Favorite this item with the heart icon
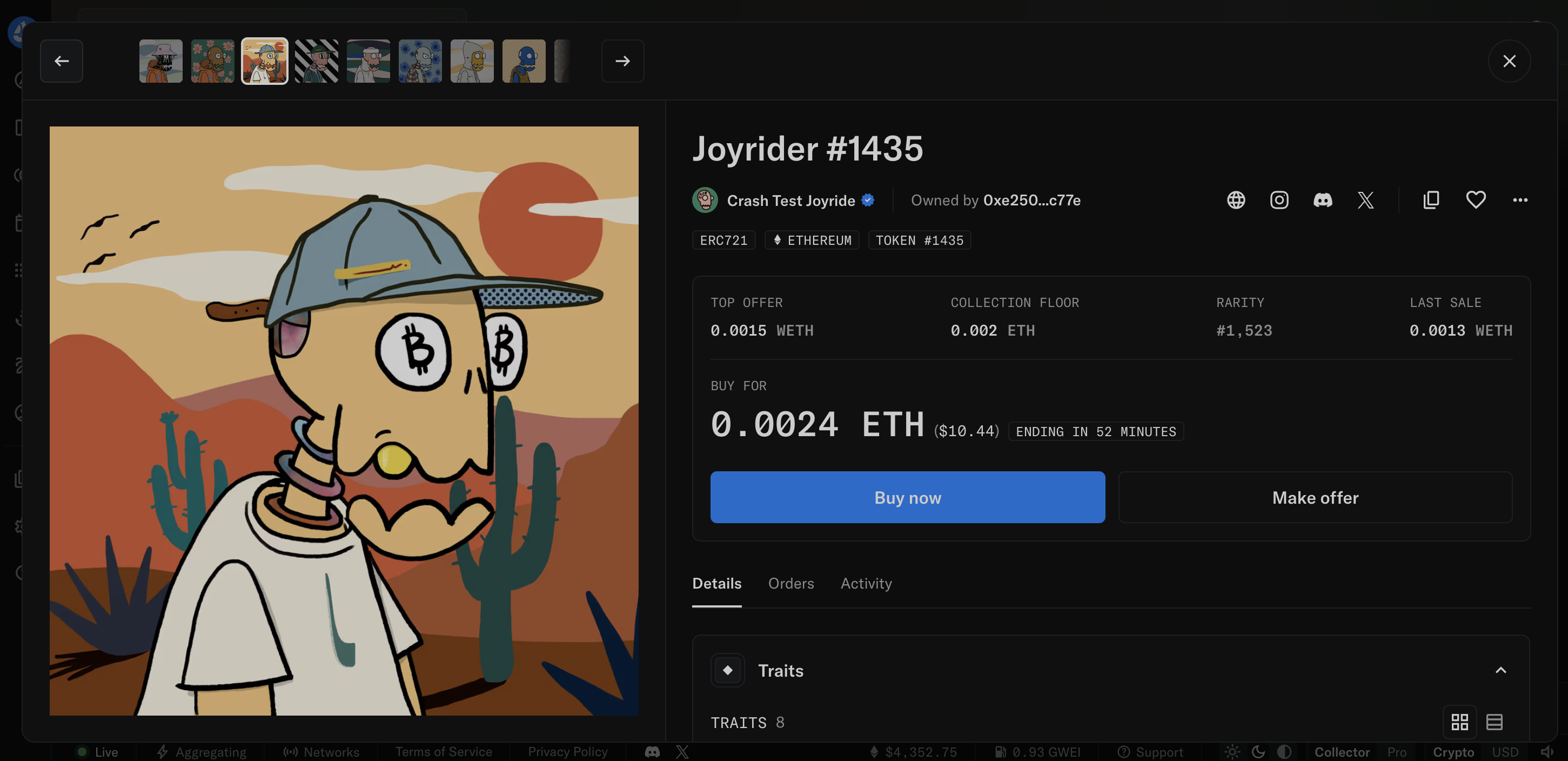The image size is (1568, 761). coord(1476,199)
